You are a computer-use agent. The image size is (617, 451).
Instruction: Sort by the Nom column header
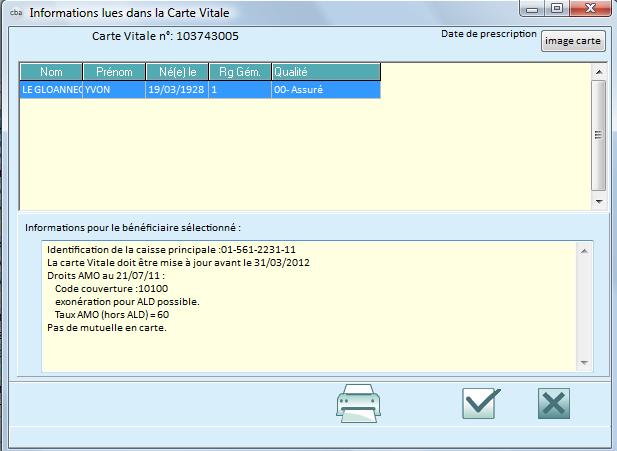[51, 72]
